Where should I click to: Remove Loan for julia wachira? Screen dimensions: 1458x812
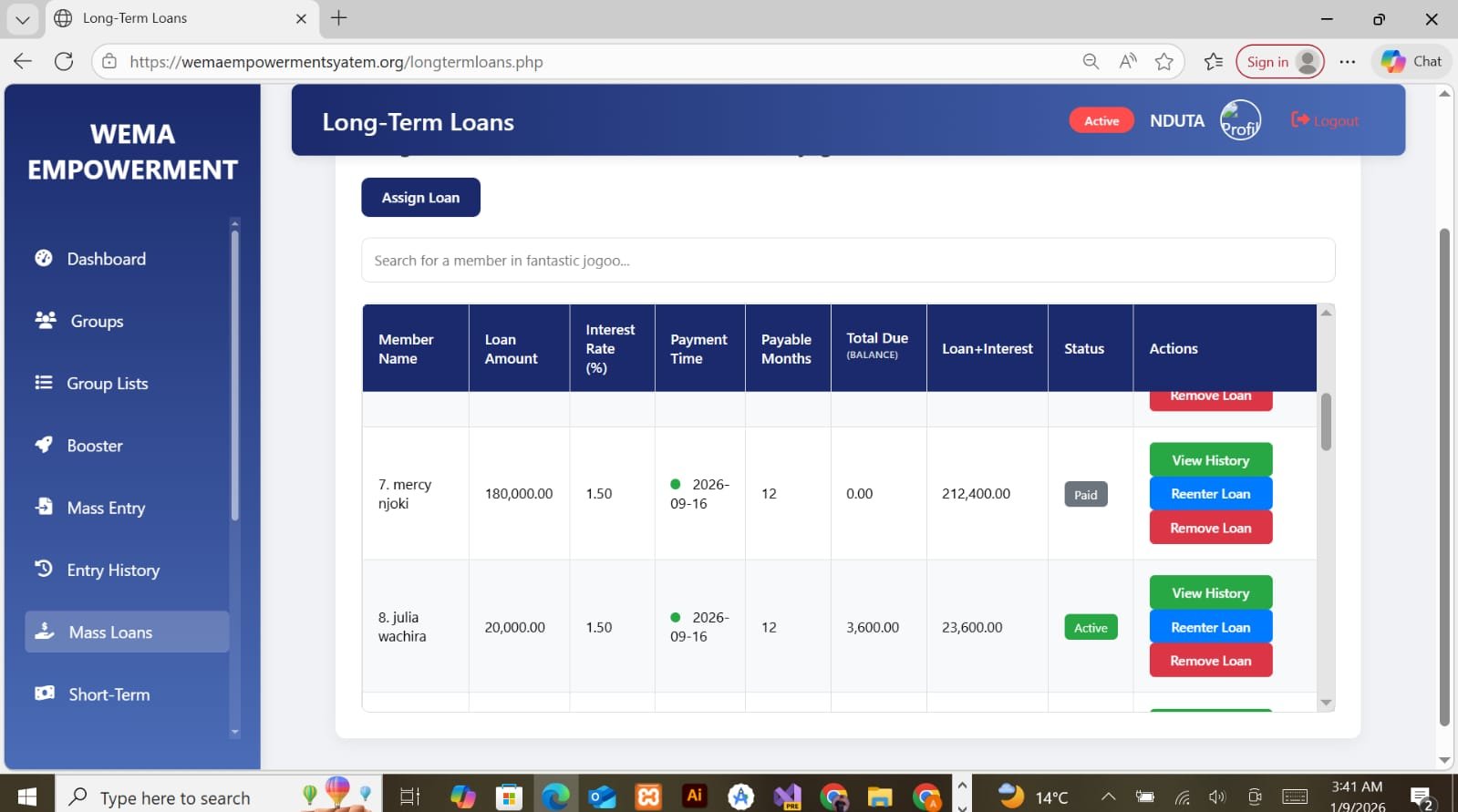[x=1211, y=661]
